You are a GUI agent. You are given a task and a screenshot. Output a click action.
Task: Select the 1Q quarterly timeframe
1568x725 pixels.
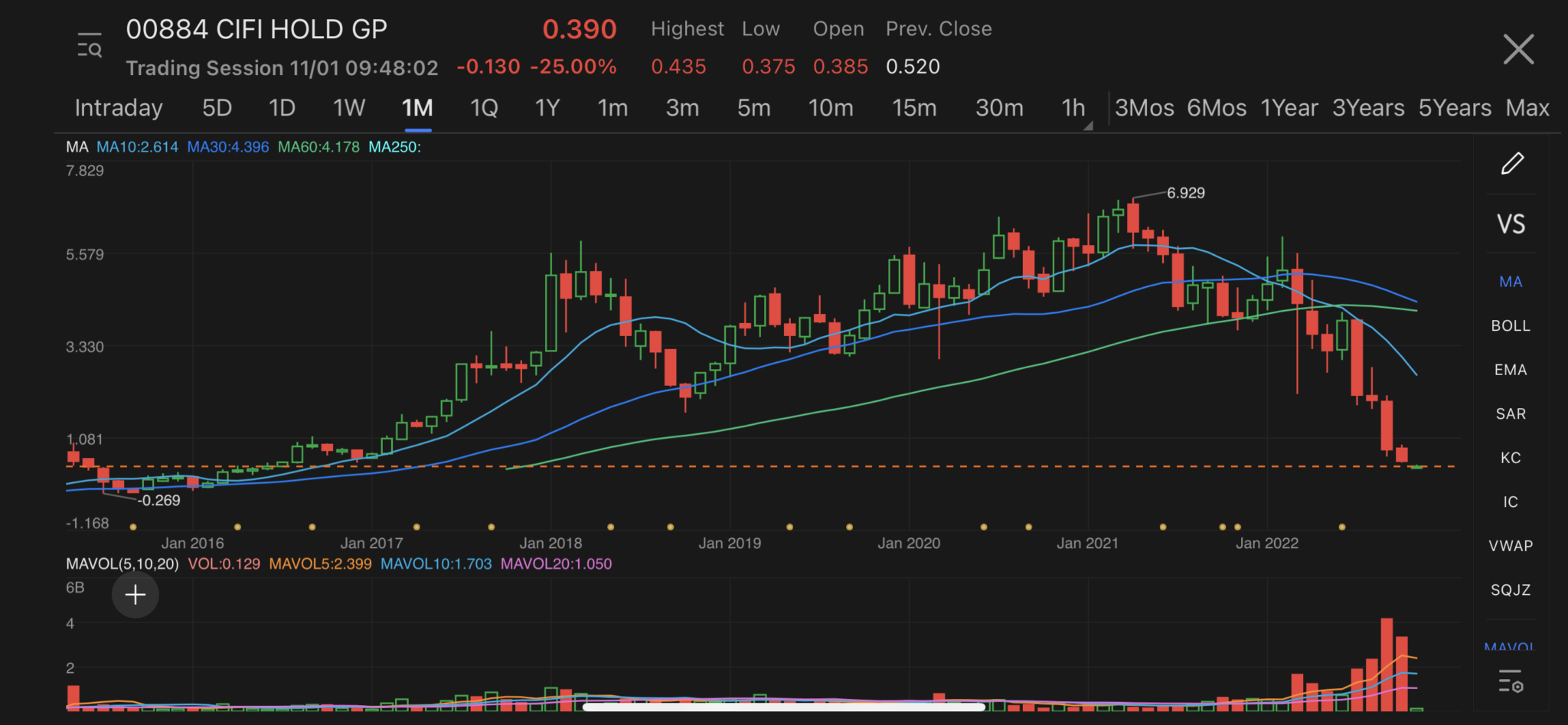(x=484, y=108)
